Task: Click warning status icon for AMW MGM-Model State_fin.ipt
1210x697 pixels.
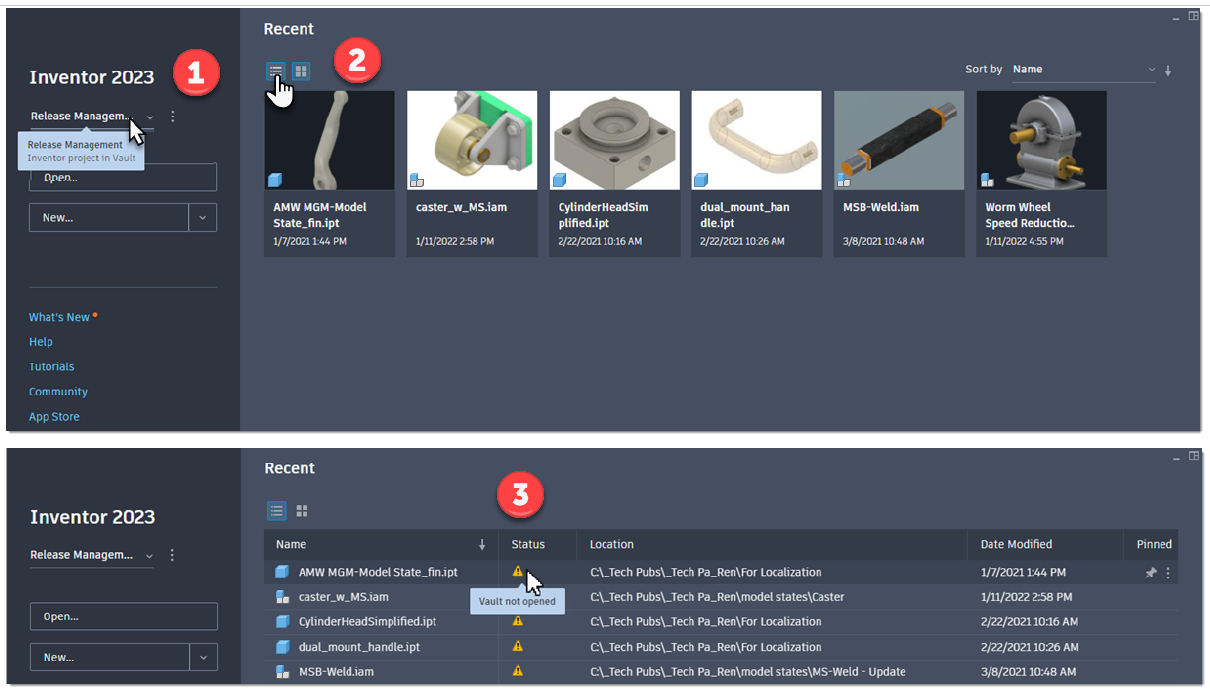Action: 518,571
